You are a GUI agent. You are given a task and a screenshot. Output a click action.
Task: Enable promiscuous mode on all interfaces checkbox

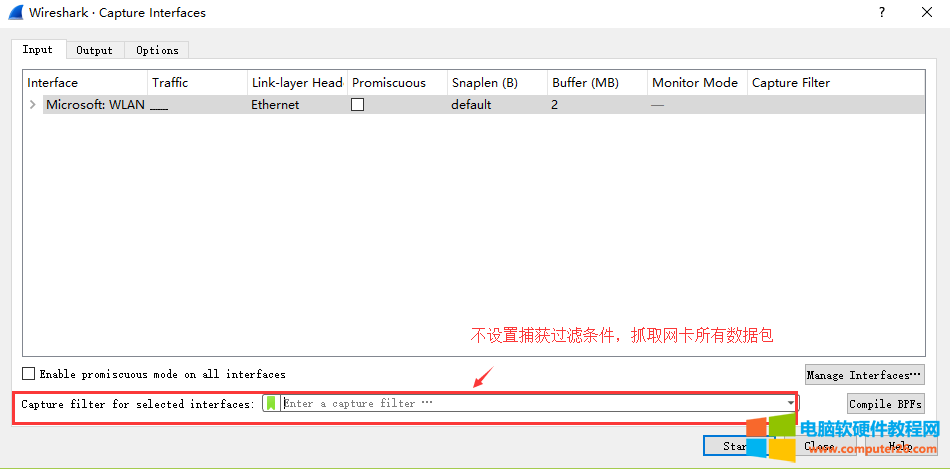28,374
